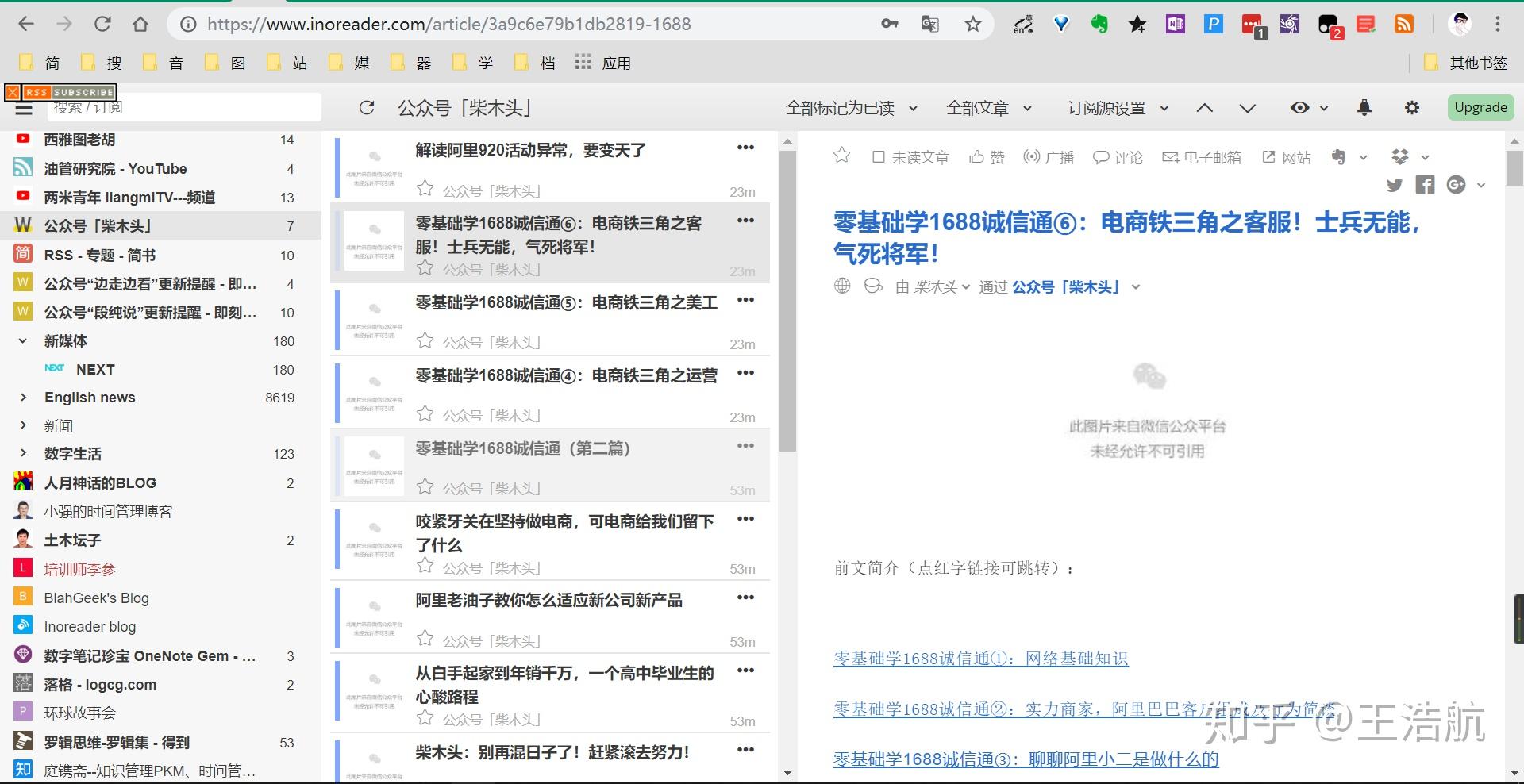Viewport: 1524px width, 784px height.
Task: Share article on Twitter
Action: click(1395, 185)
